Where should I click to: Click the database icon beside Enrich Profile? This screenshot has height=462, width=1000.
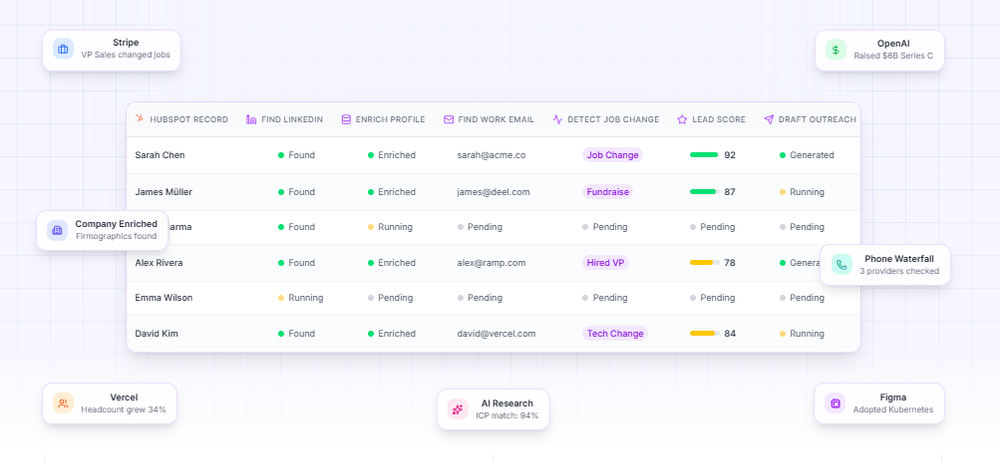346,119
